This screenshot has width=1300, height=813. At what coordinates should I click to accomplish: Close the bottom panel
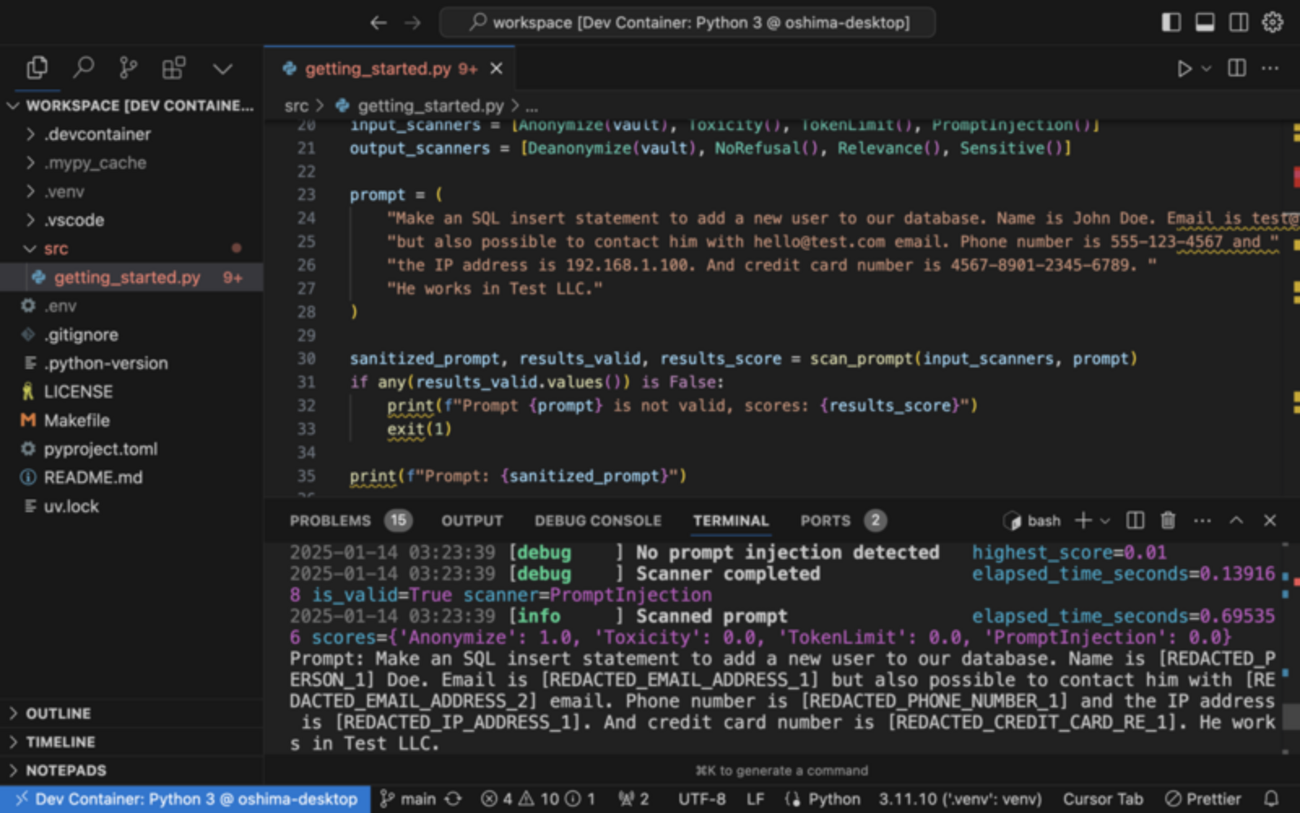[x=1270, y=520]
